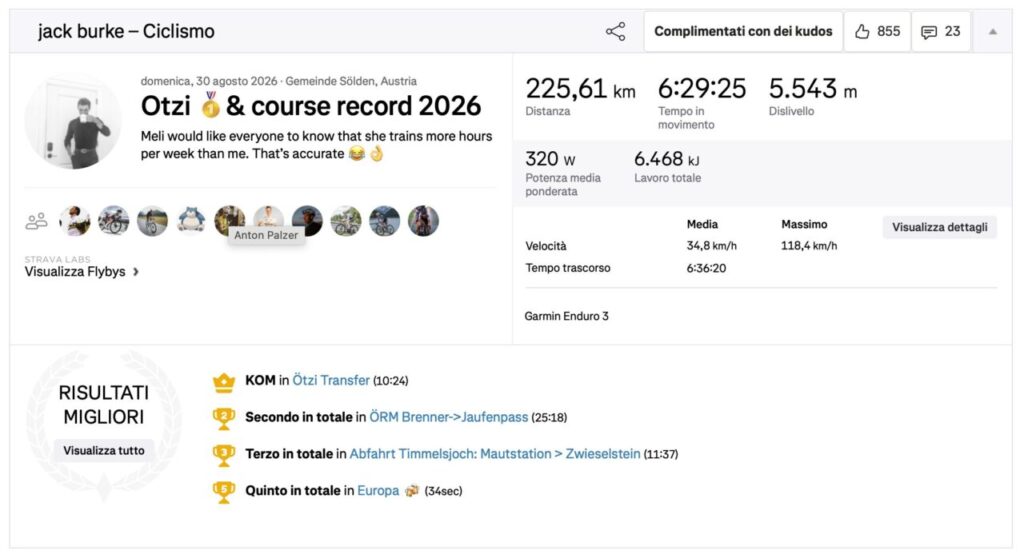Click the second place trophy icon

223,418
